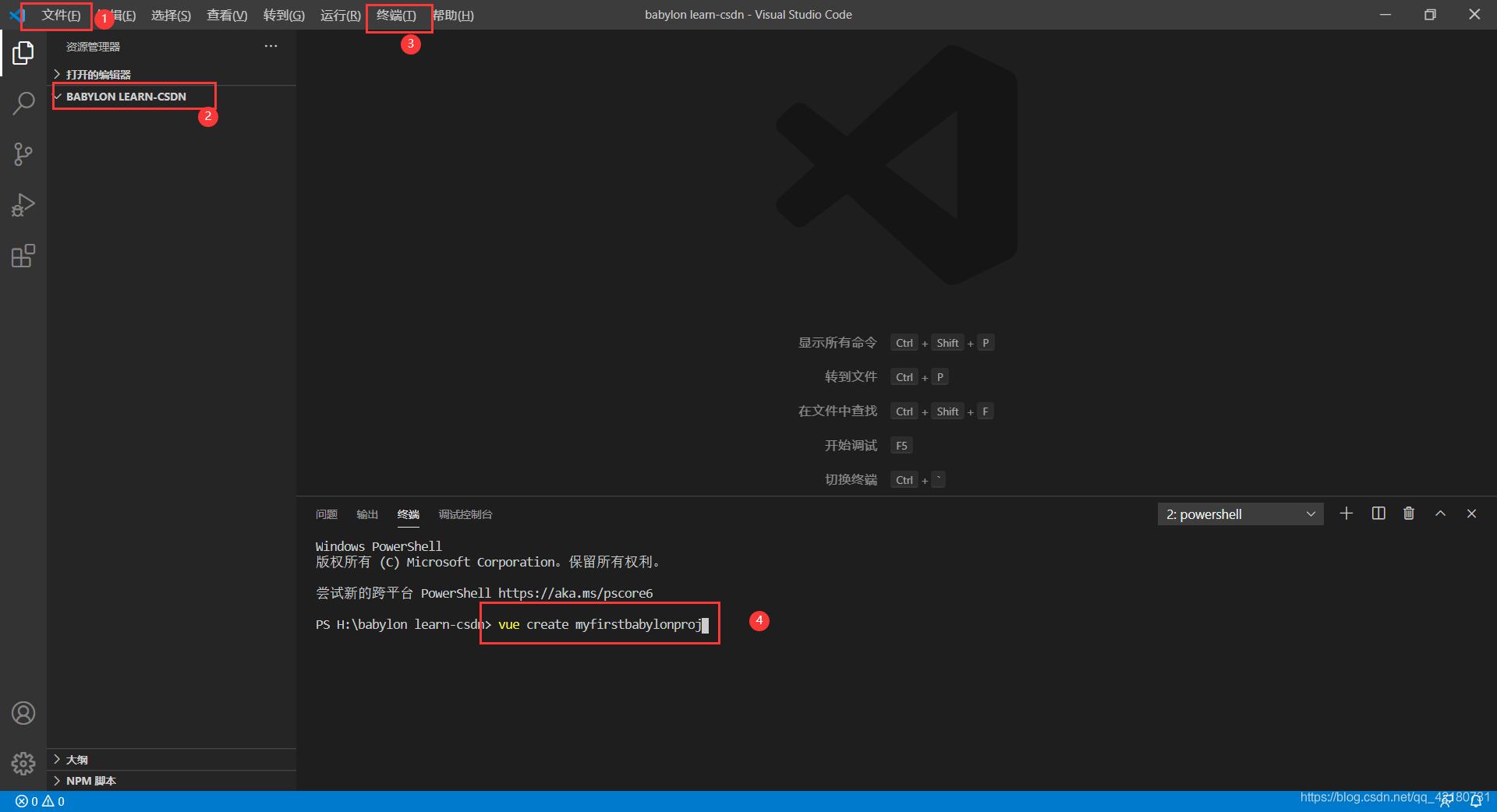Open the 终端(T) menu
Screen dimensions: 1497x812
click(x=396, y=16)
